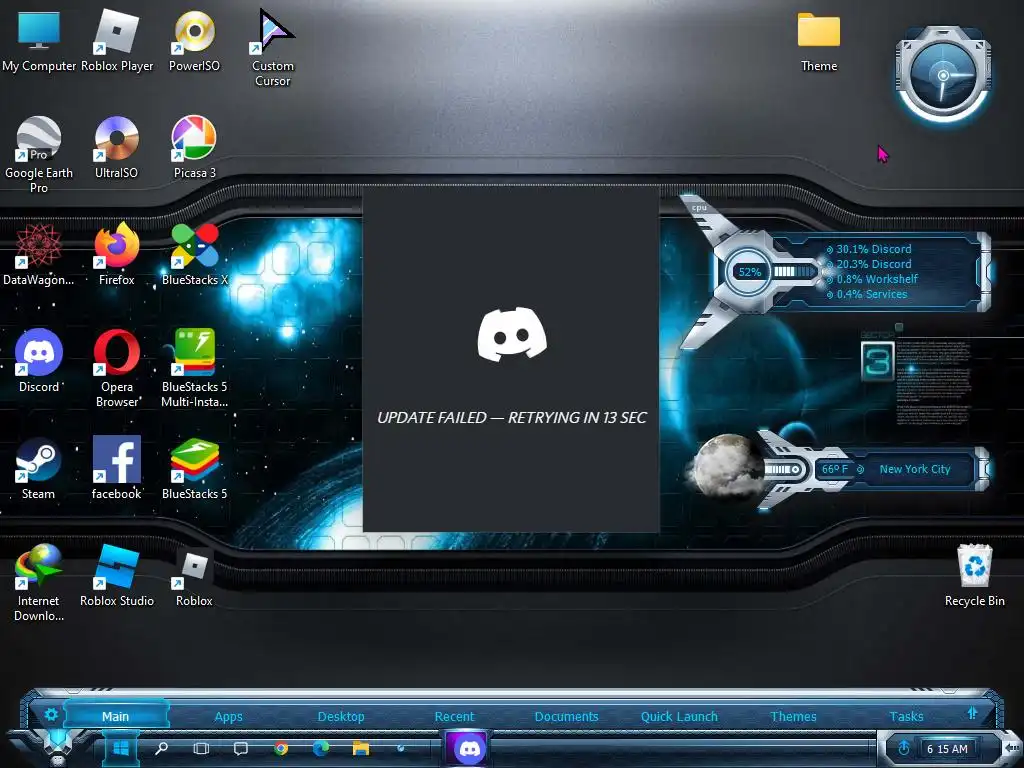
Task: Click the 52% CPU usage gauge
Action: click(749, 272)
